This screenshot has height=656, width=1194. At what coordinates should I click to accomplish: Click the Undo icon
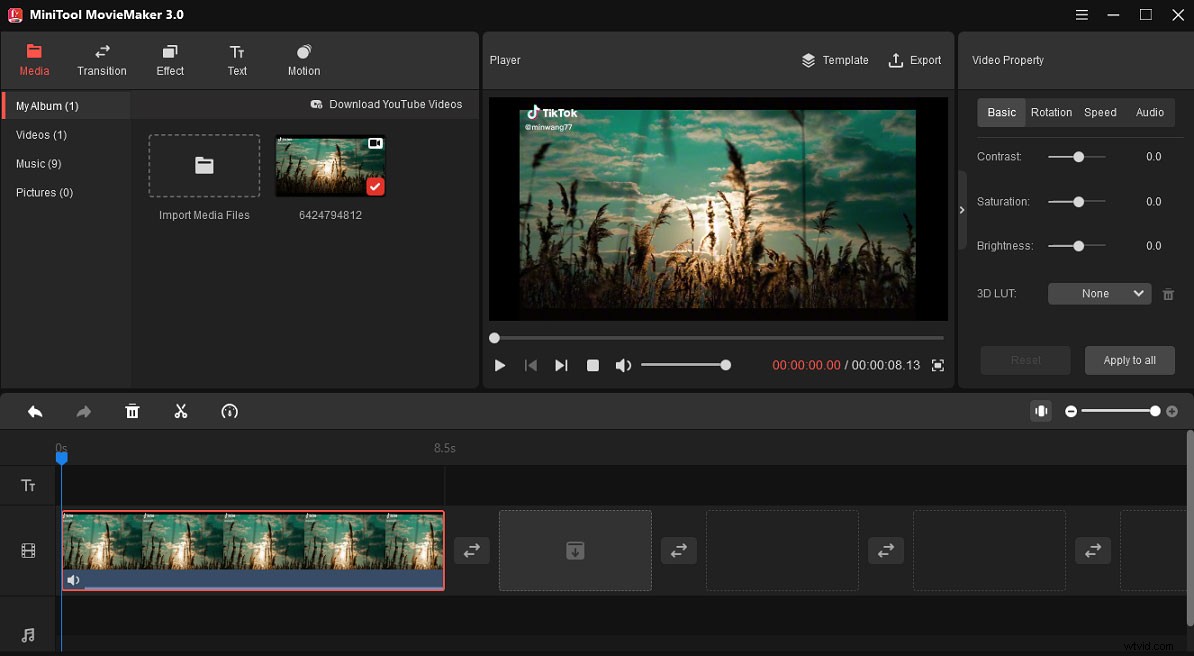coord(35,411)
